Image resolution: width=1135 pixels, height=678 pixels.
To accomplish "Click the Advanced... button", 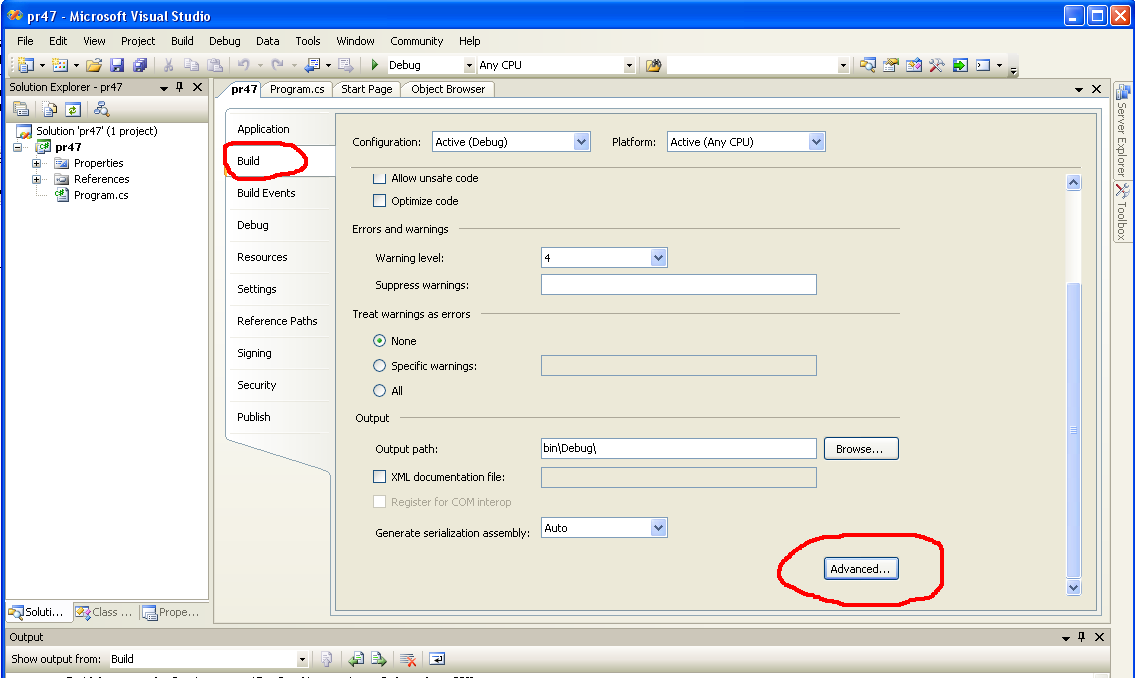I will click(x=860, y=569).
